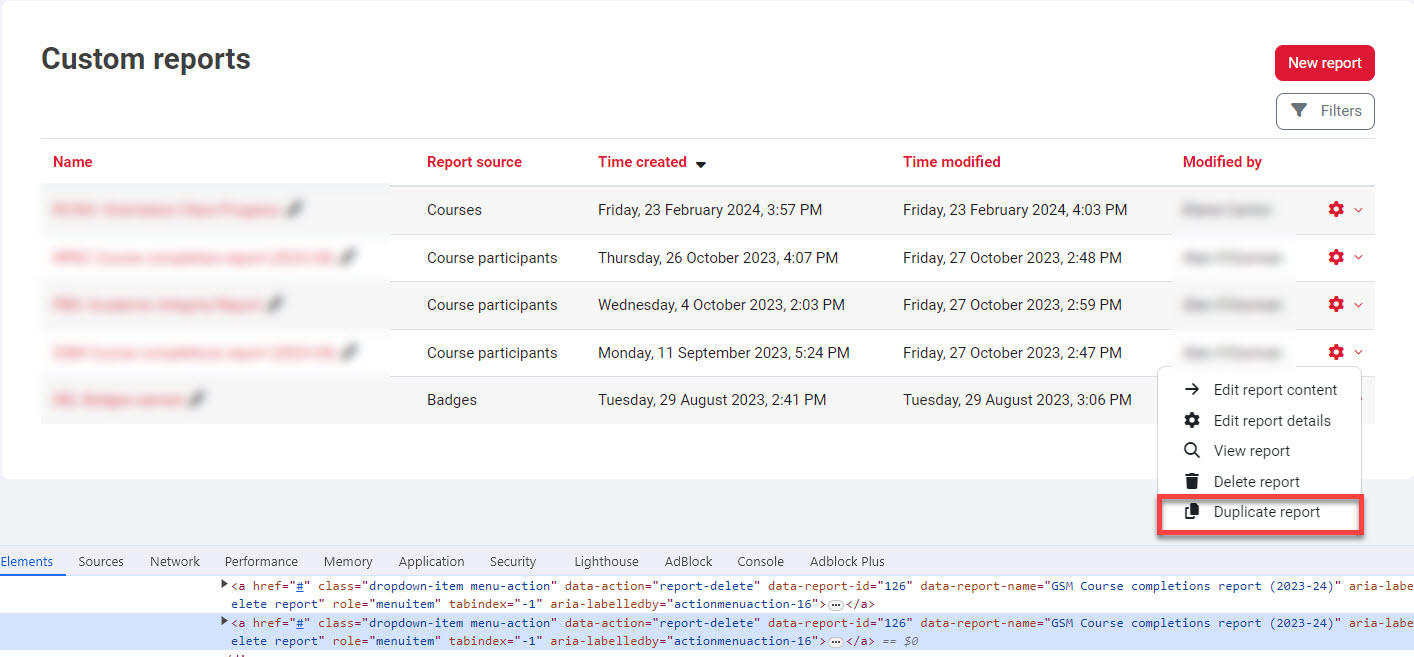Click Course participants in the 26 October 2023 row

pyautogui.click(x=492, y=258)
